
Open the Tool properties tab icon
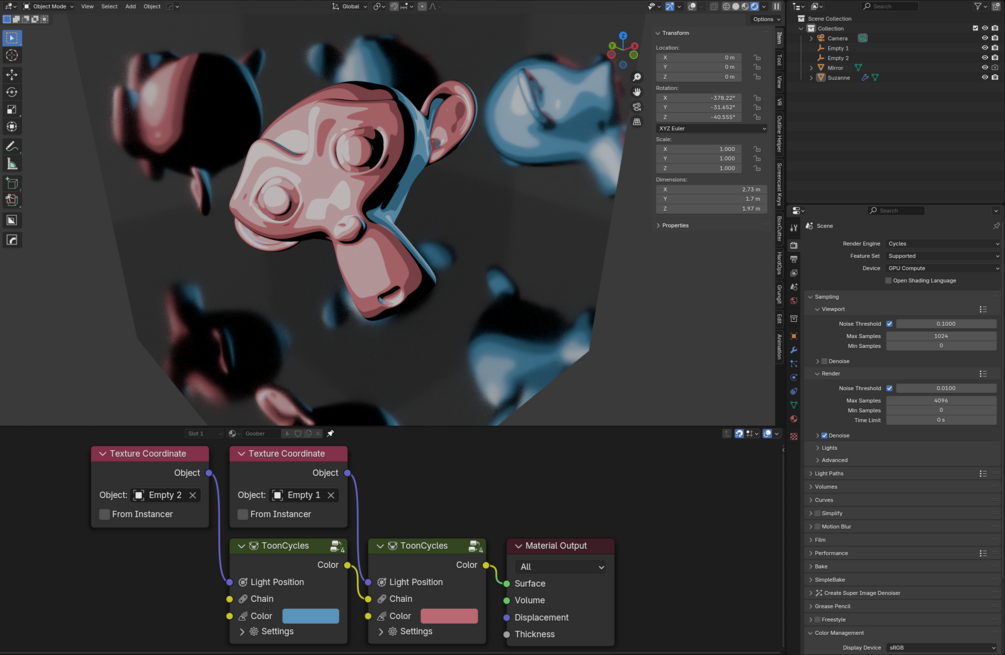tap(794, 228)
